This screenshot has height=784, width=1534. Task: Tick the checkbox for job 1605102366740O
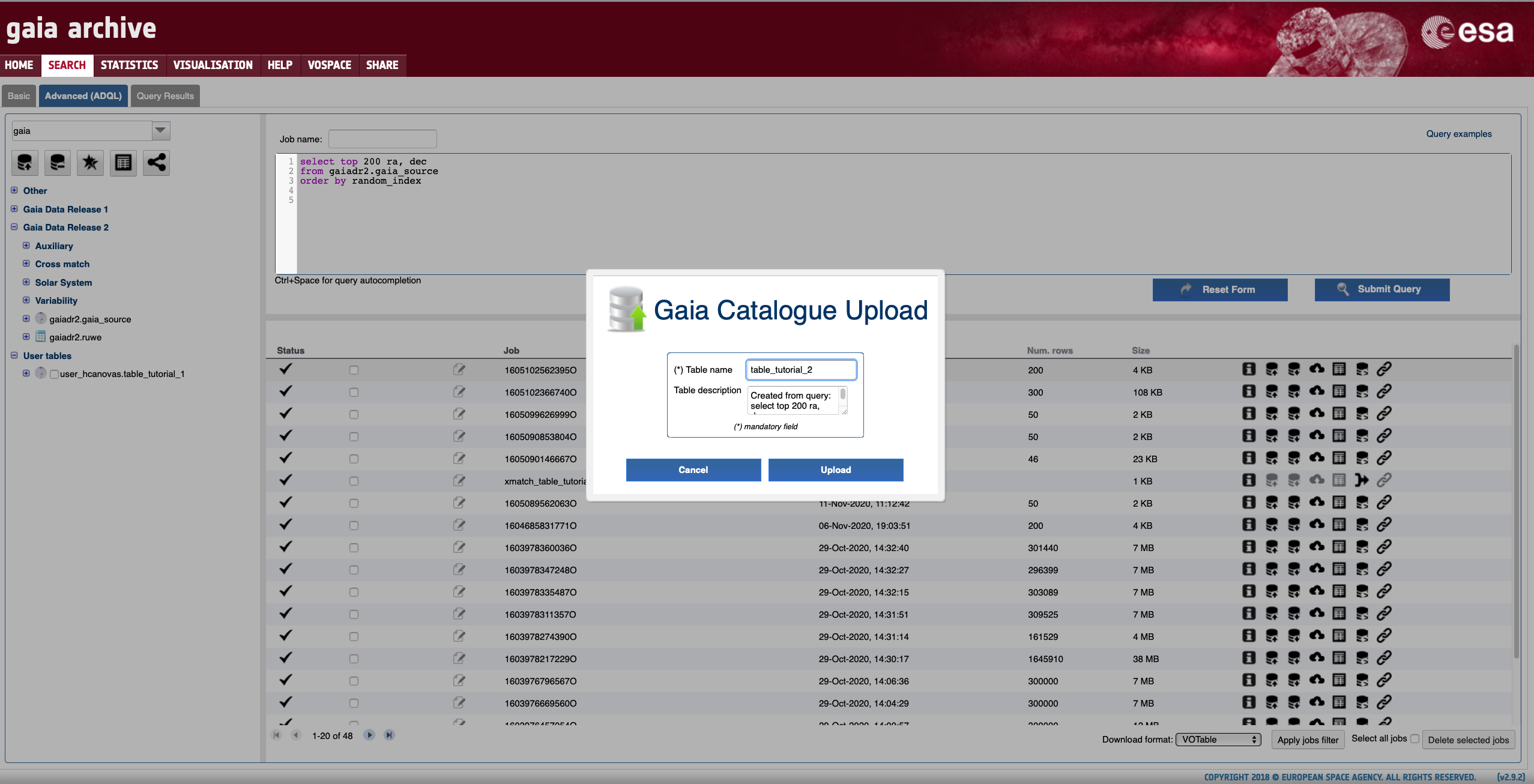354,392
